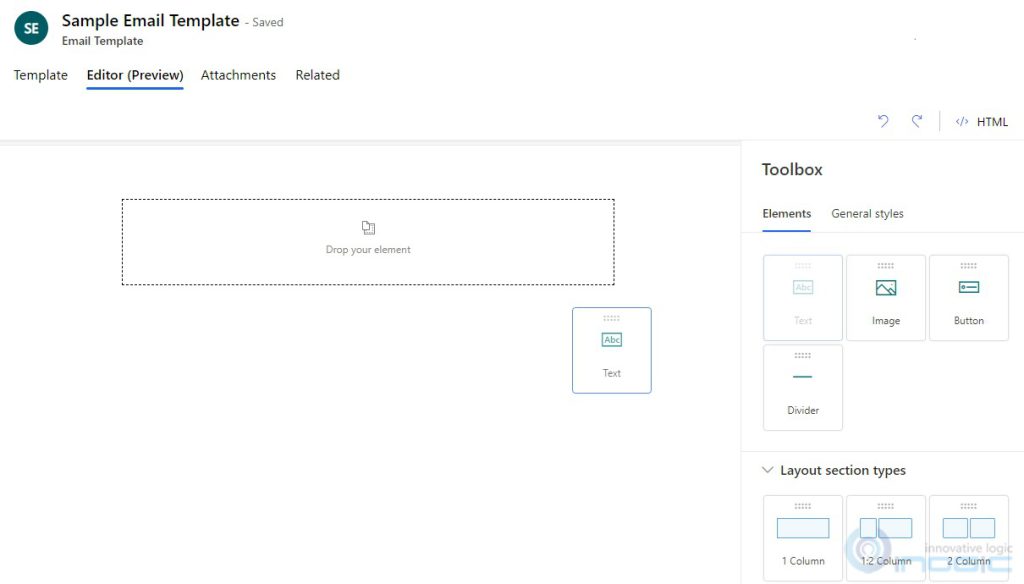
Task: Select the Image element in the Toolbox
Action: point(885,297)
